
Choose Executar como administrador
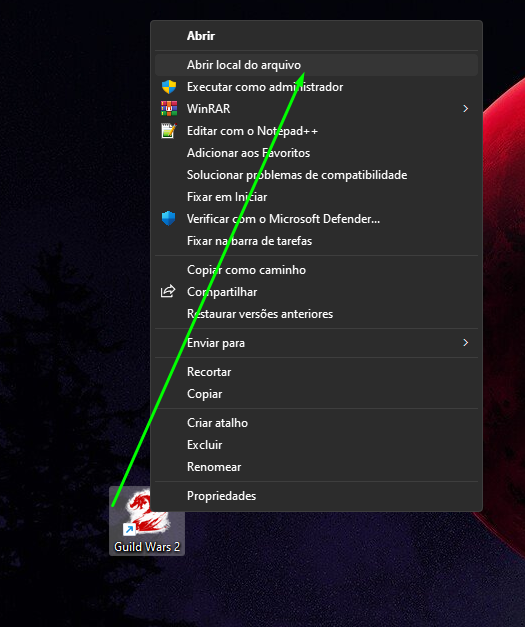point(316,87)
